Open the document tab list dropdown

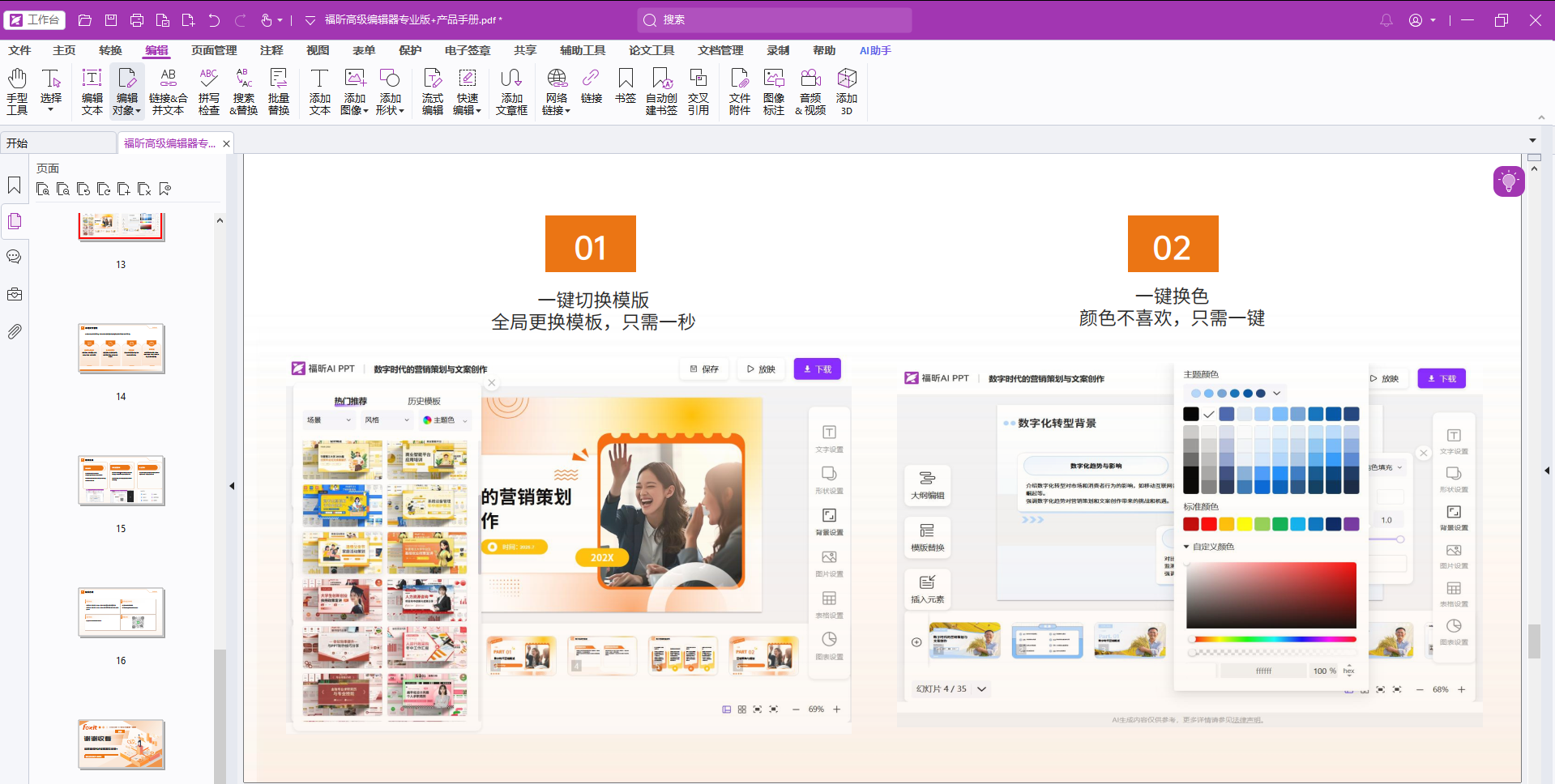pyautogui.click(x=1532, y=141)
